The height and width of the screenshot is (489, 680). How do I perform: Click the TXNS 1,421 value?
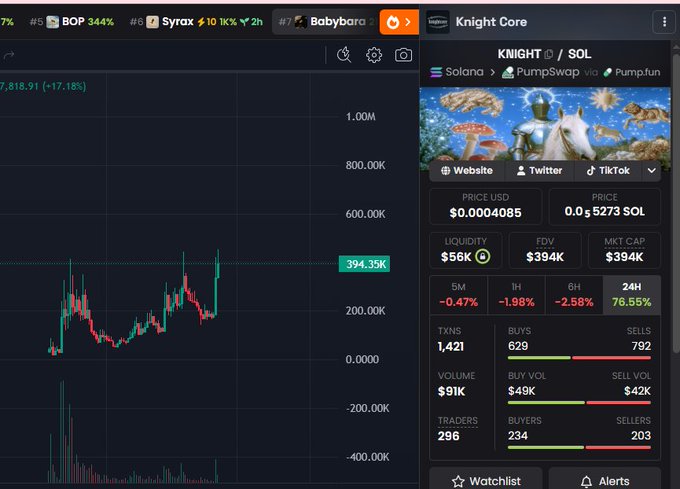[x=451, y=346]
